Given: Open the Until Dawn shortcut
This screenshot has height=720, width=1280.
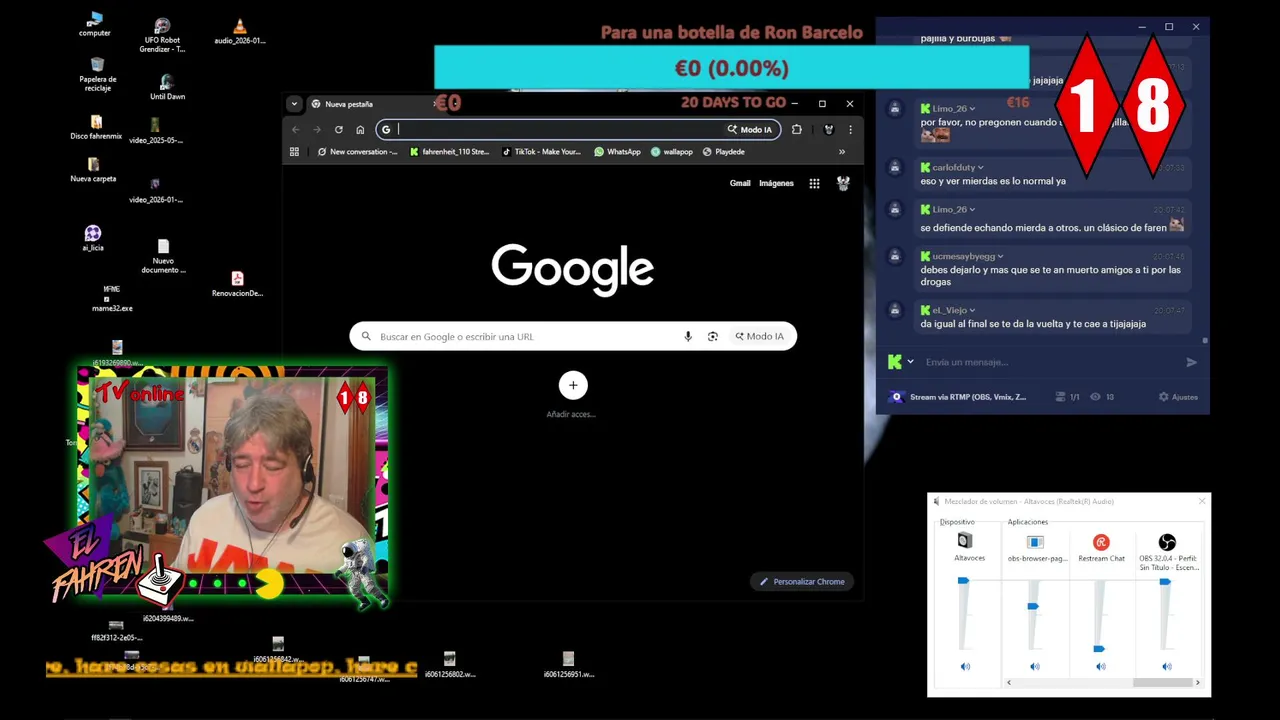Looking at the screenshot, I should 167,87.
